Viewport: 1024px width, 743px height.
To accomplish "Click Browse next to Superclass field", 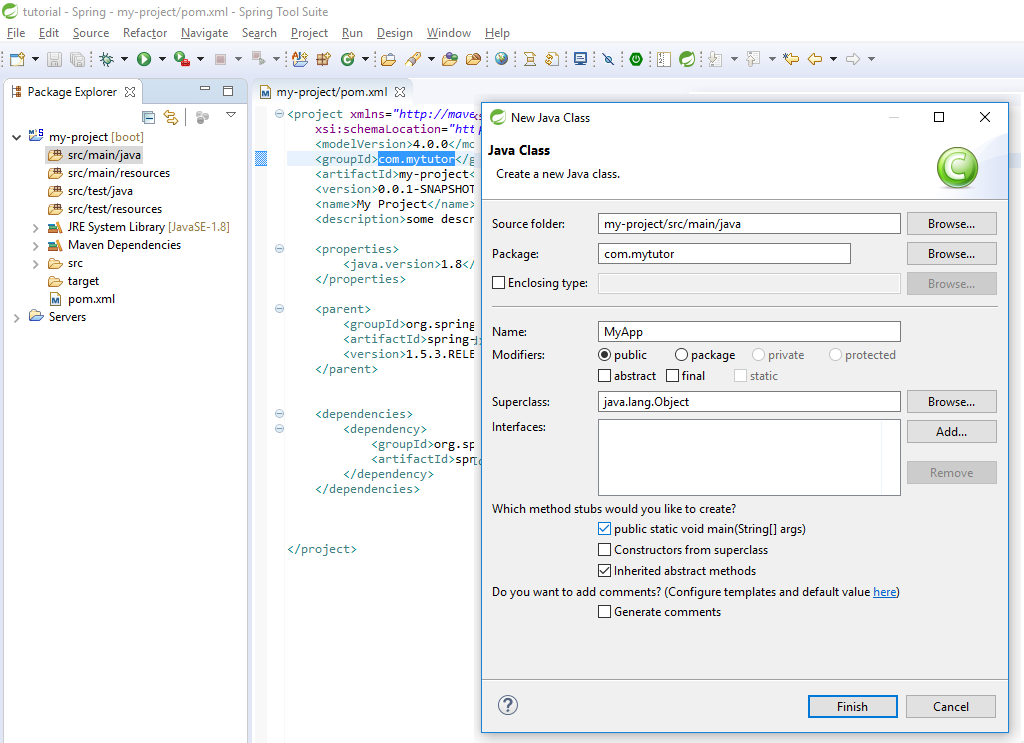I will click(x=952, y=402).
